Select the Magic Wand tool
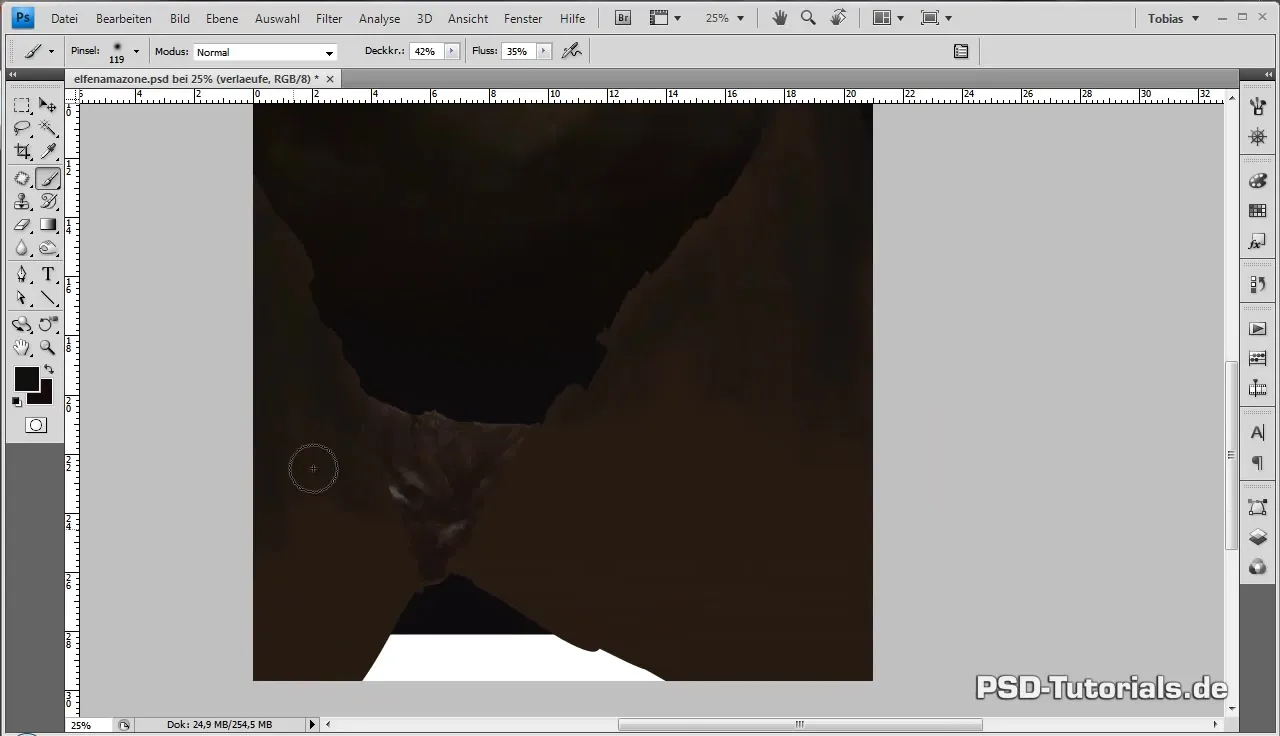Screen dimensions: 1280x736 [x=47, y=128]
